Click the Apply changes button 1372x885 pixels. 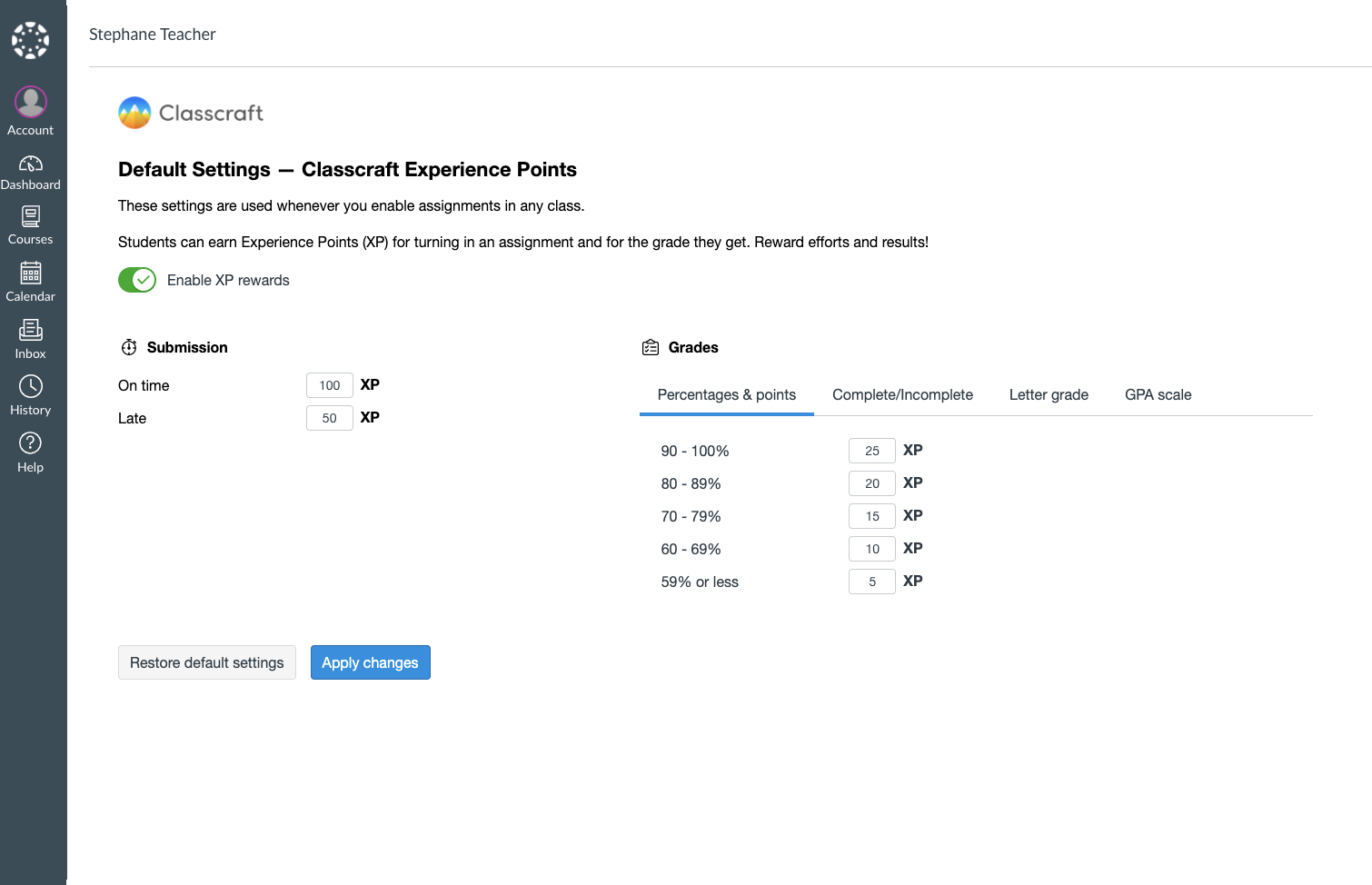click(x=371, y=662)
